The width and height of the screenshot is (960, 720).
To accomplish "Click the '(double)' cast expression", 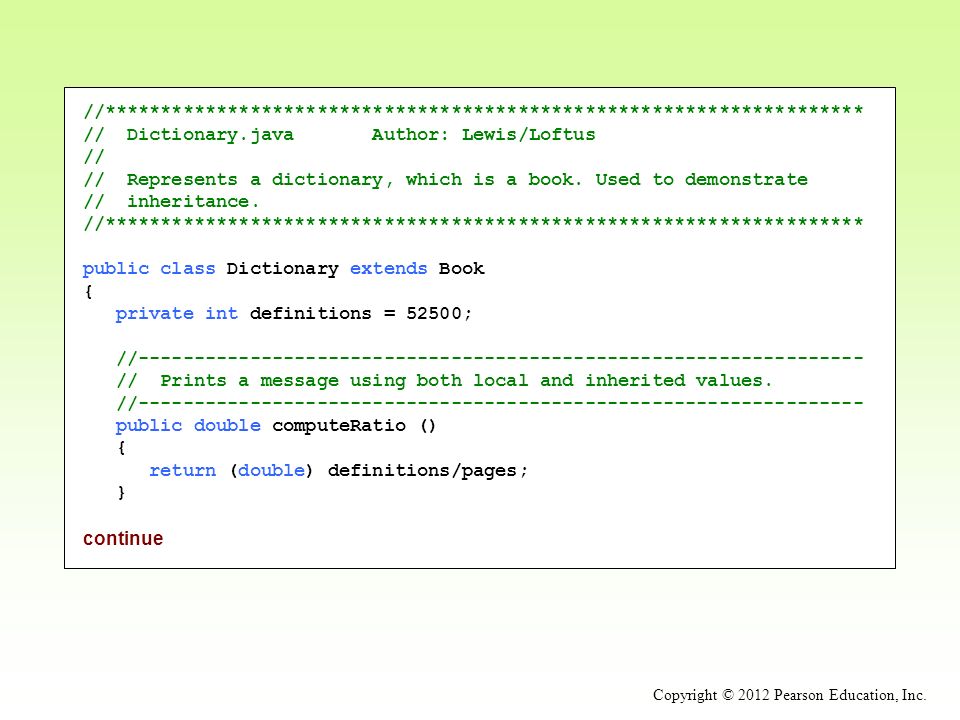I will tap(271, 470).
